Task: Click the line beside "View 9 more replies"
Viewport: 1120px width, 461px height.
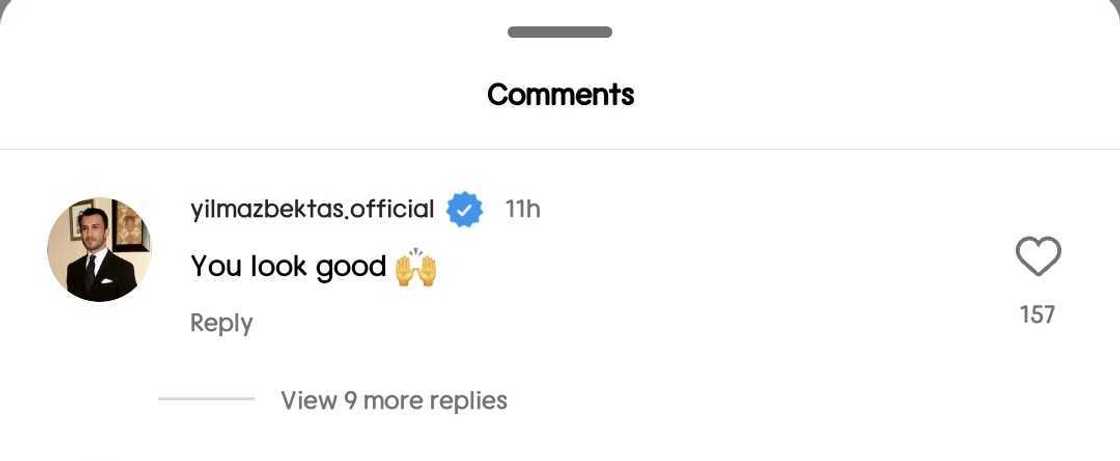Action: click(206, 400)
